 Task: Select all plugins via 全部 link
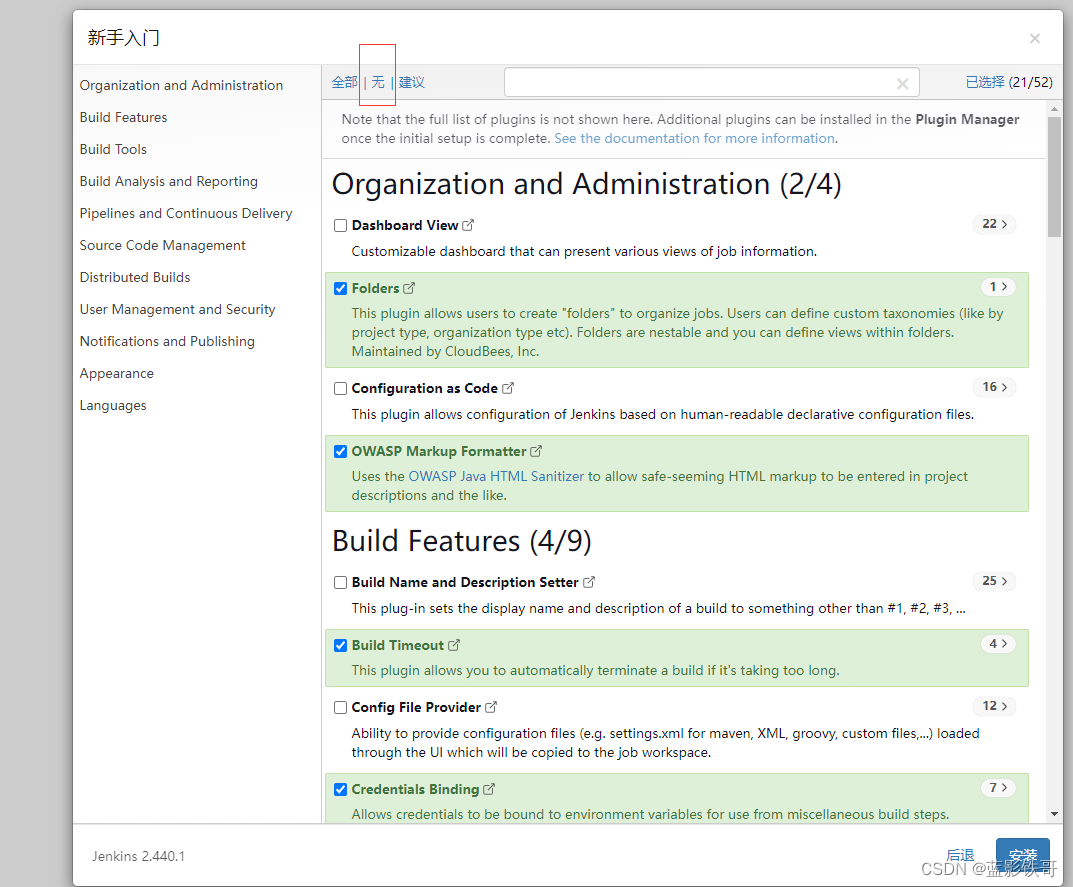(344, 83)
